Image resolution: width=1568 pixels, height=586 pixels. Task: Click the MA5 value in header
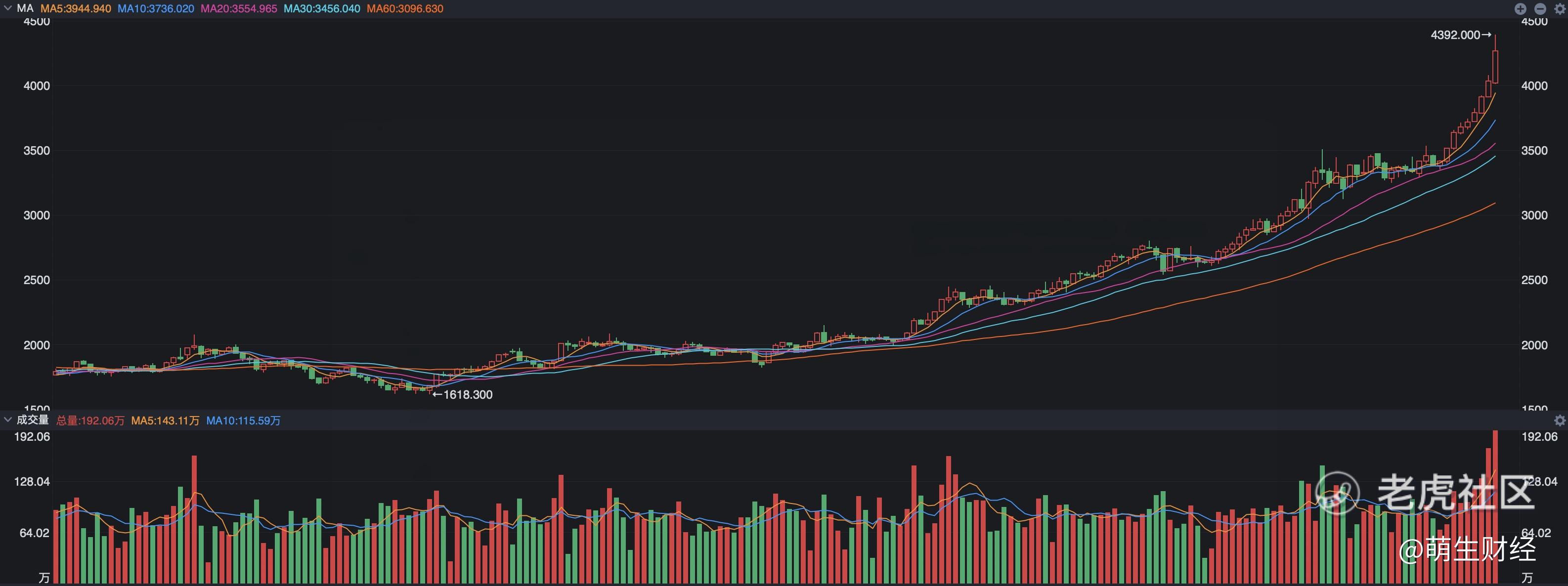tap(76, 8)
